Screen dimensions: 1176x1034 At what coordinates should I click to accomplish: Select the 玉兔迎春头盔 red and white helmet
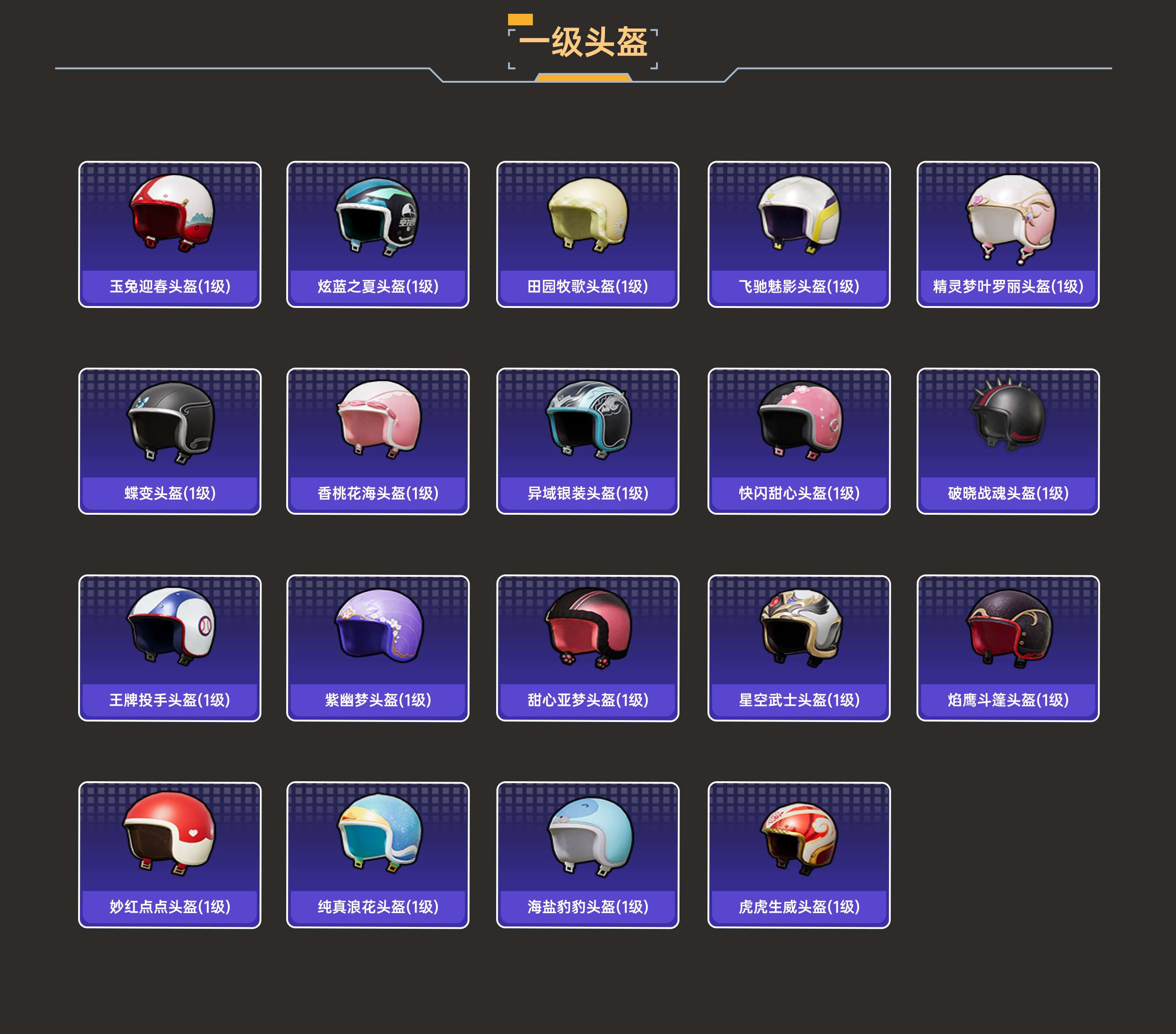171,212
